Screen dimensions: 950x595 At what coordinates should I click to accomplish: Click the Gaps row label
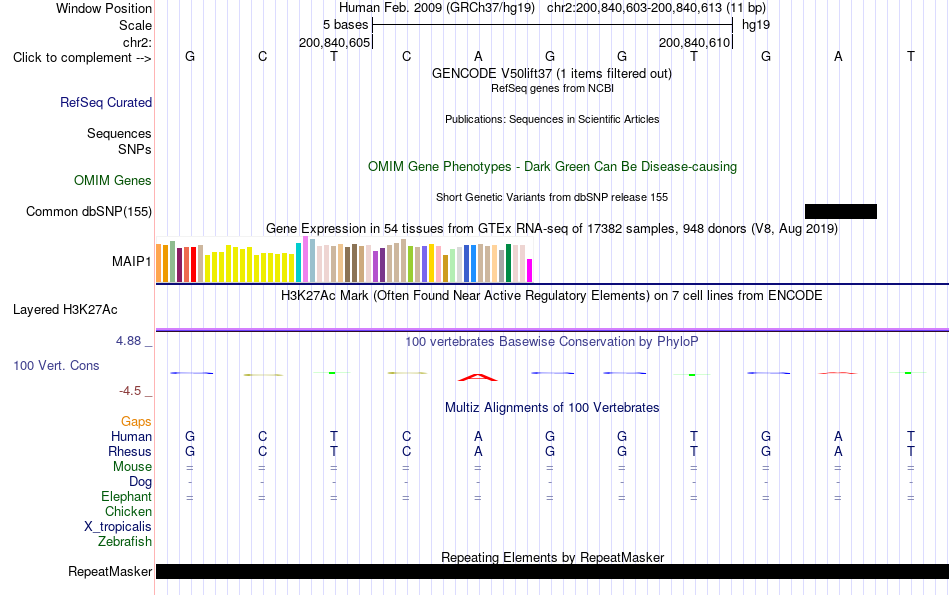[136, 421]
